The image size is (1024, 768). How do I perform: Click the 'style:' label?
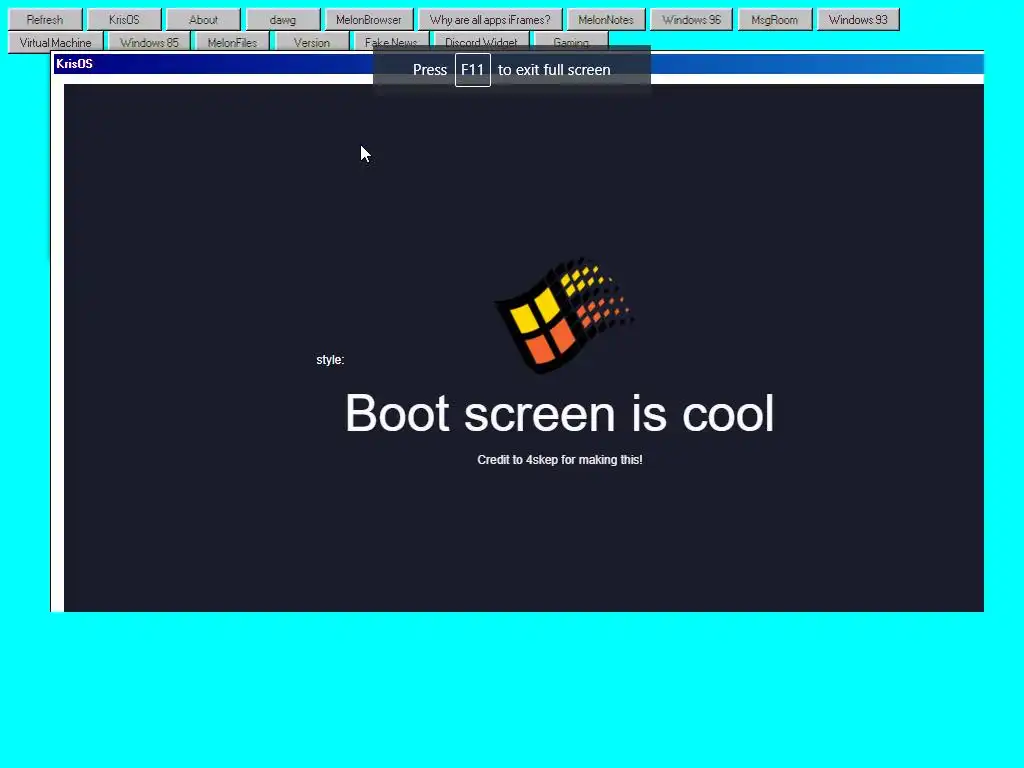click(330, 360)
